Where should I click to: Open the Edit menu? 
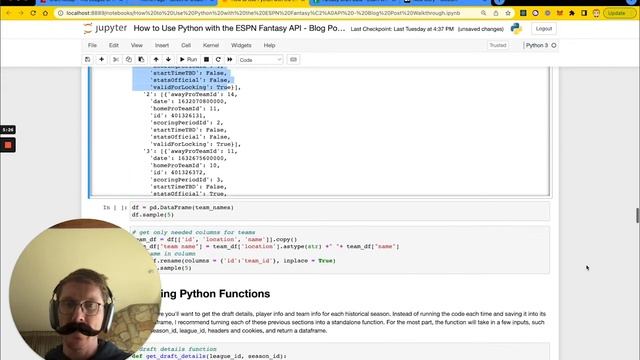[114, 45]
